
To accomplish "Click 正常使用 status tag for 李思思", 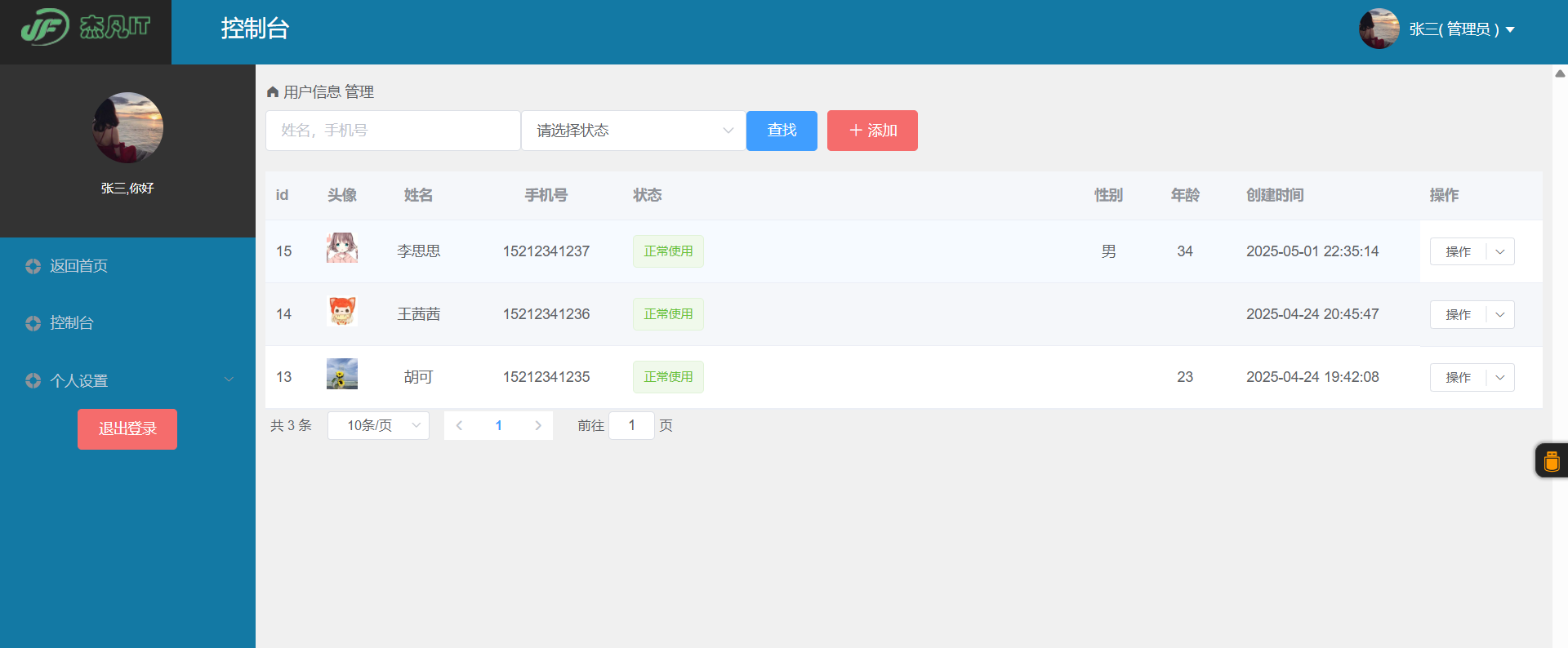I will pos(668,251).
